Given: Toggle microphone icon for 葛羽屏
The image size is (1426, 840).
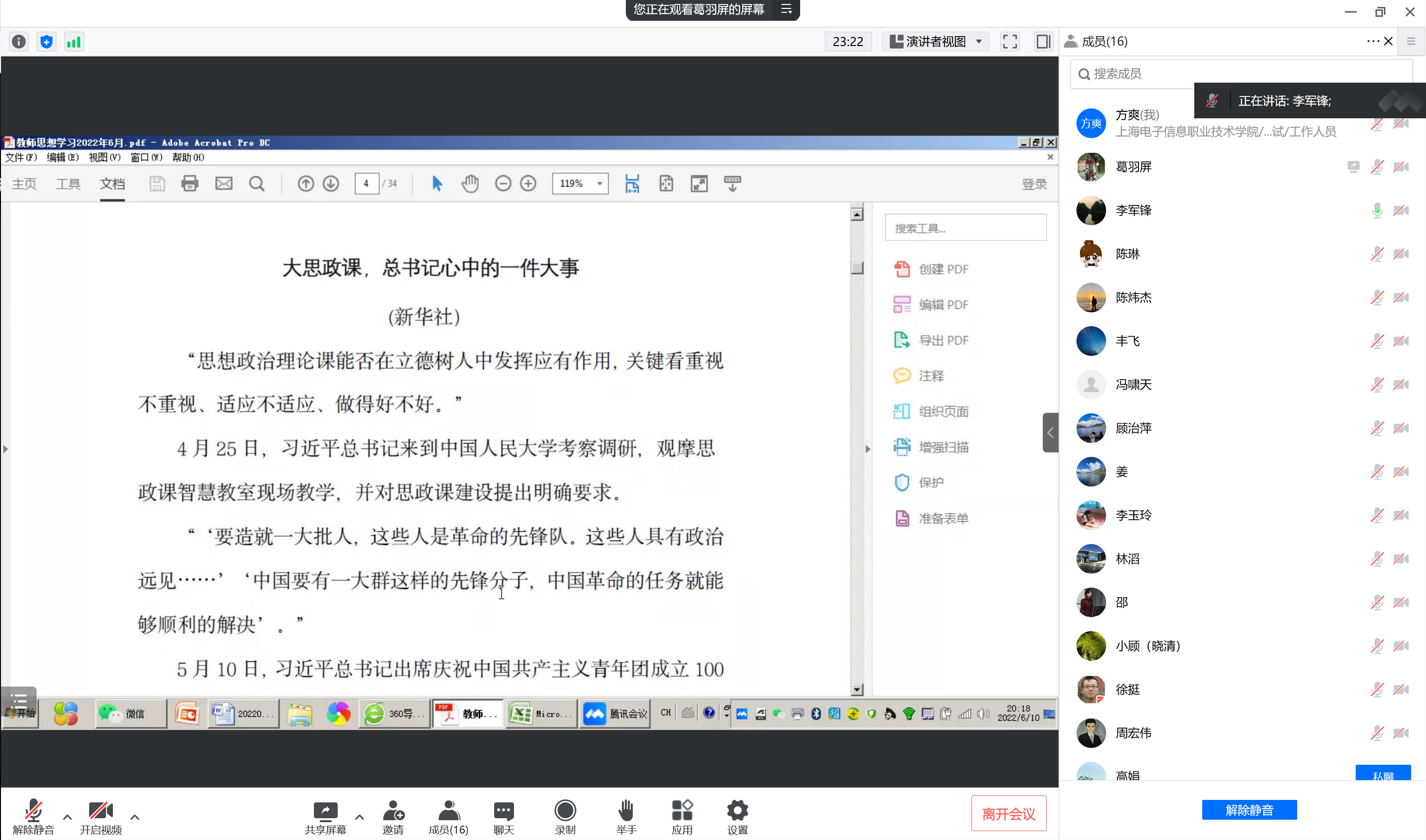Looking at the screenshot, I should coord(1377,166).
